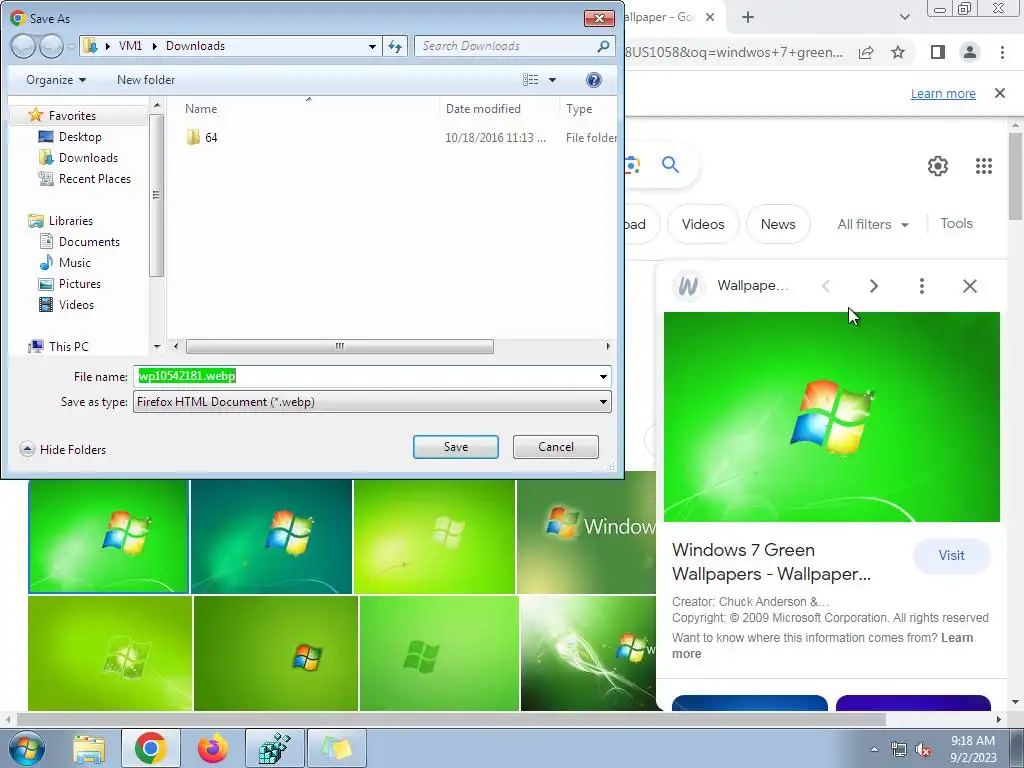Sort by Name column header
Viewport: 1024px width, 768px height.
coord(200,109)
